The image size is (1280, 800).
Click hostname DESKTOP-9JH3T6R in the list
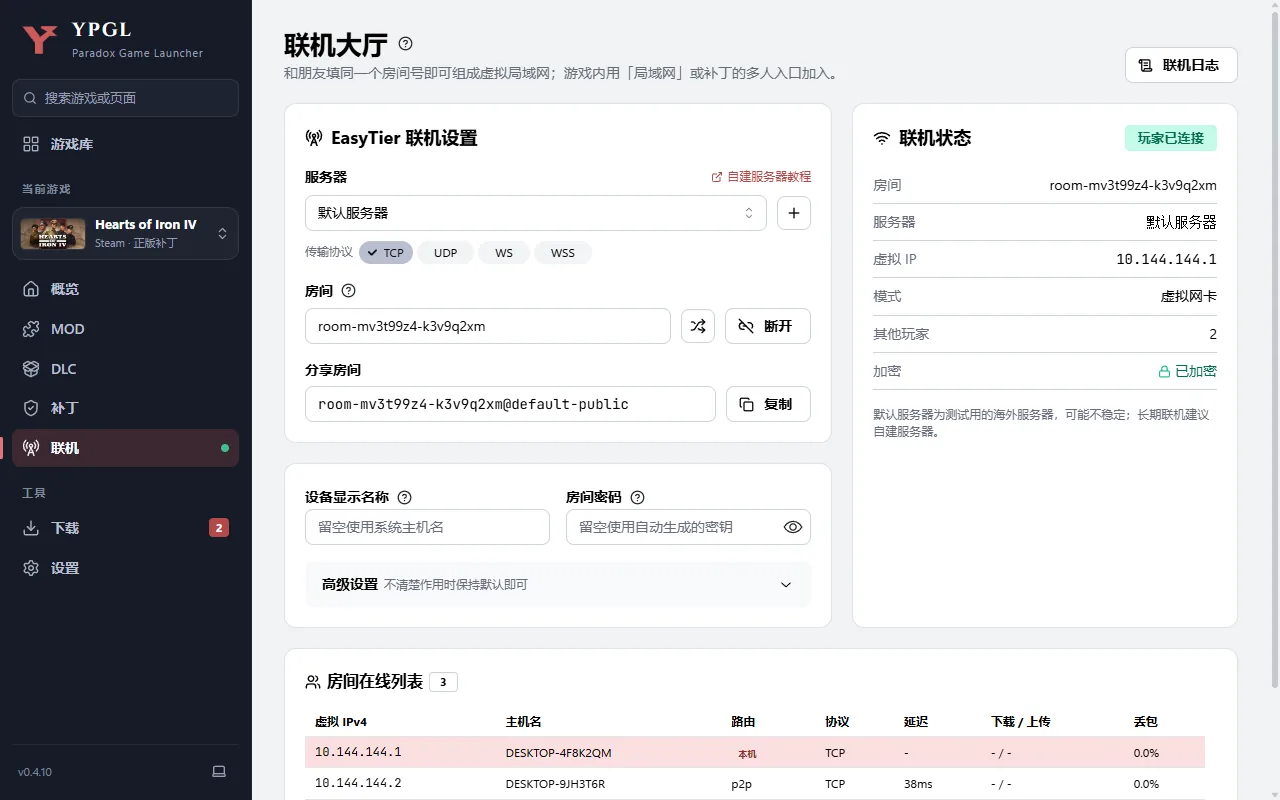click(x=555, y=784)
